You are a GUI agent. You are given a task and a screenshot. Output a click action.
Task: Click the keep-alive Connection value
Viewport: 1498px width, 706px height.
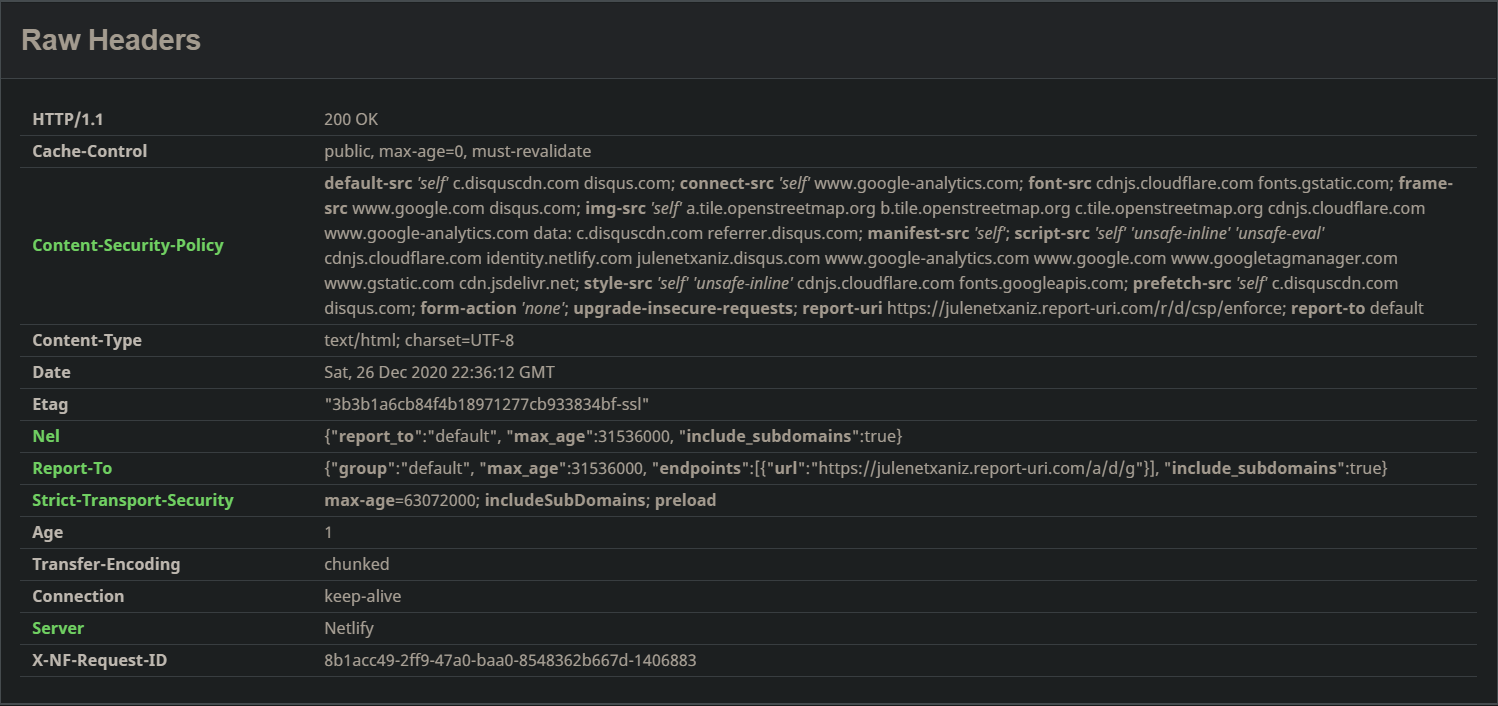click(363, 596)
